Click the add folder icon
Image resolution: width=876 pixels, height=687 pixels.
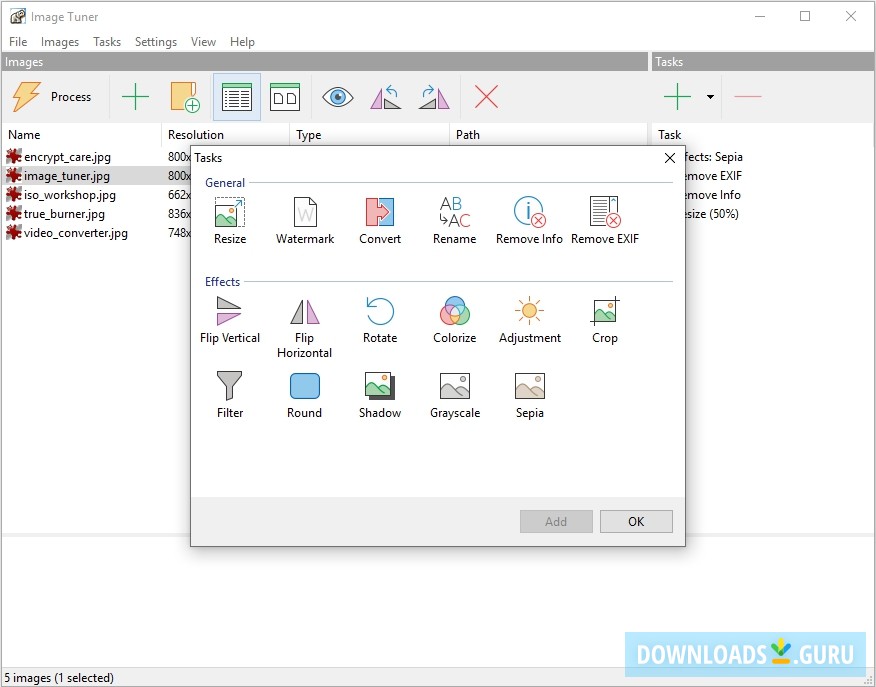(x=185, y=97)
